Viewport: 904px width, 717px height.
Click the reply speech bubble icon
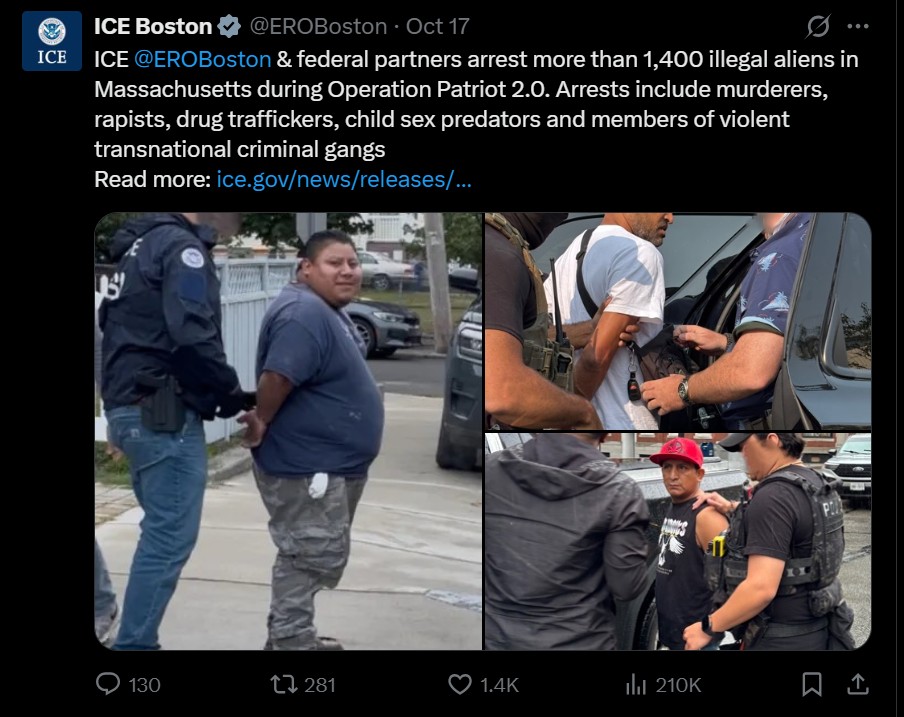[108, 684]
